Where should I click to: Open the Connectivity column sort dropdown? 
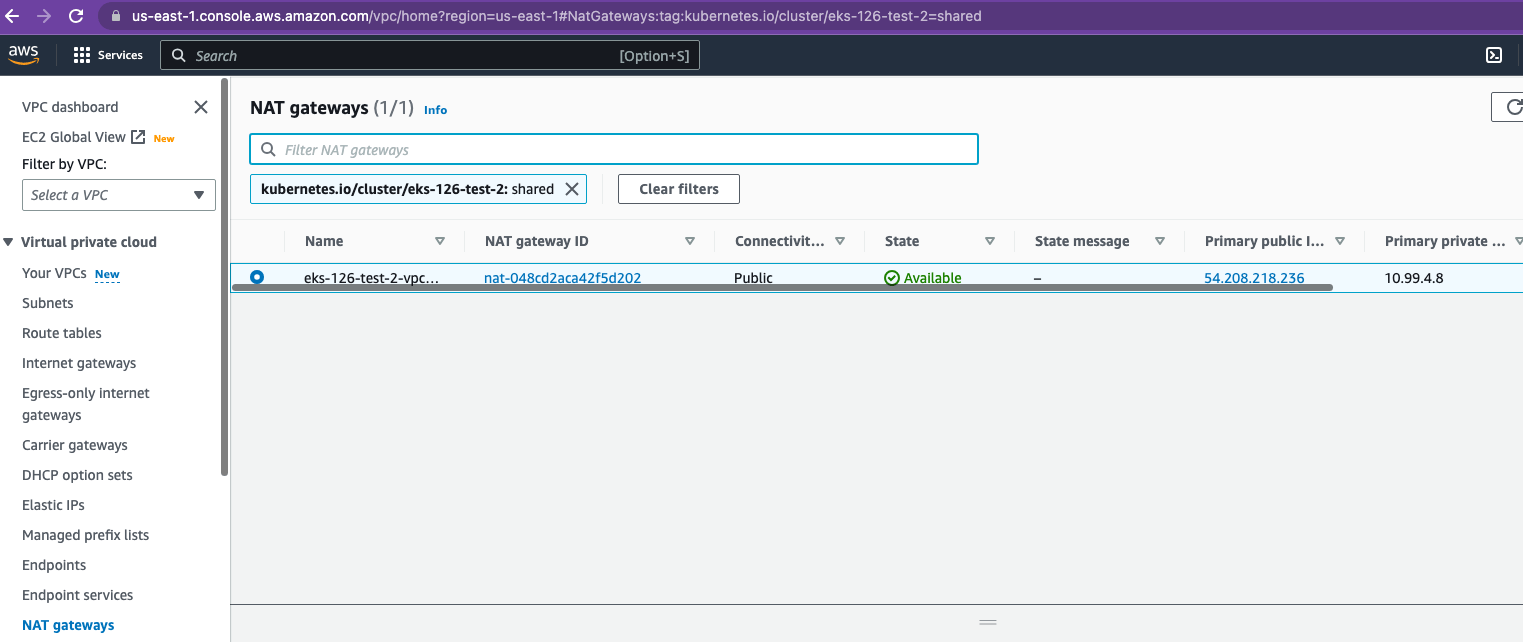[x=841, y=241]
